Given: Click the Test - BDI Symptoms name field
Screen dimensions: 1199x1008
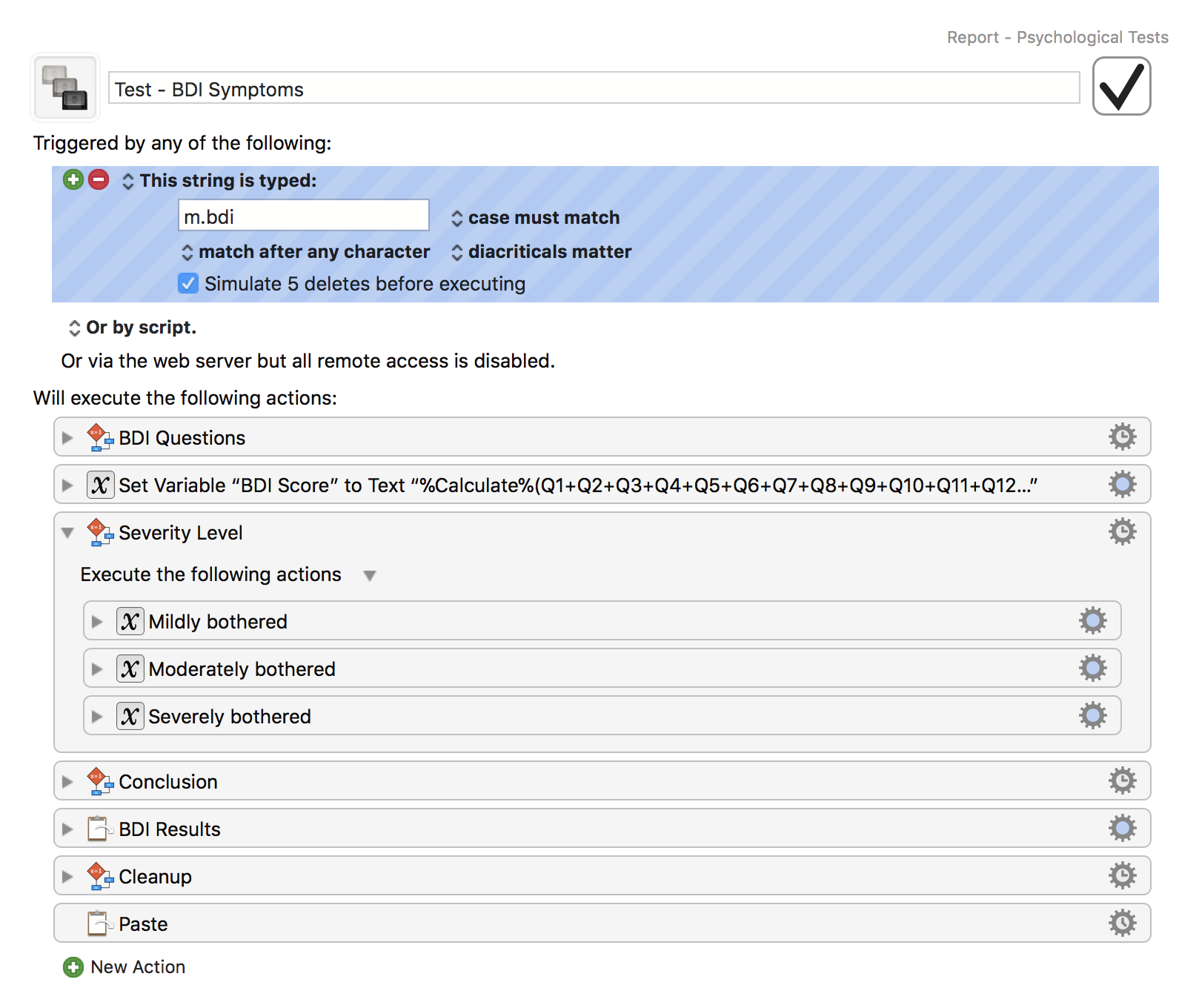Looking at the screenshot, I should [x=594, y=88].
